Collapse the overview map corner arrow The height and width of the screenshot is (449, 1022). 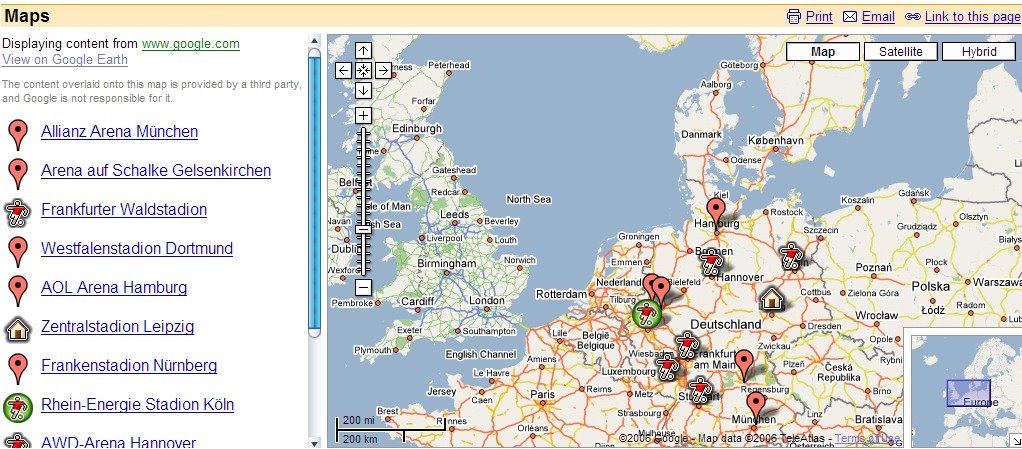pos(1015,442)
